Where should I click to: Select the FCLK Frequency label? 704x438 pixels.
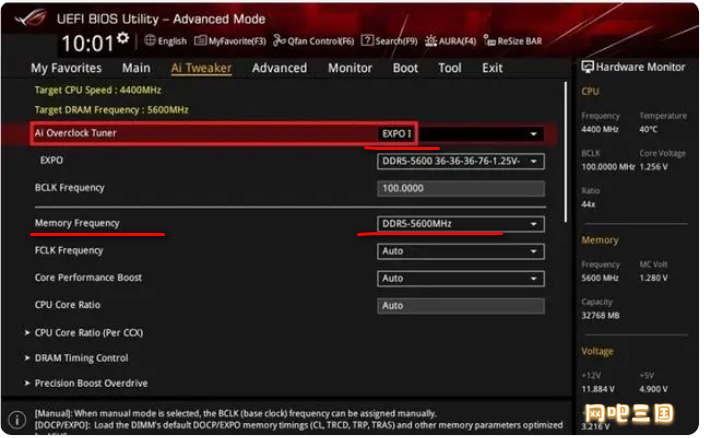pos(69,250)
